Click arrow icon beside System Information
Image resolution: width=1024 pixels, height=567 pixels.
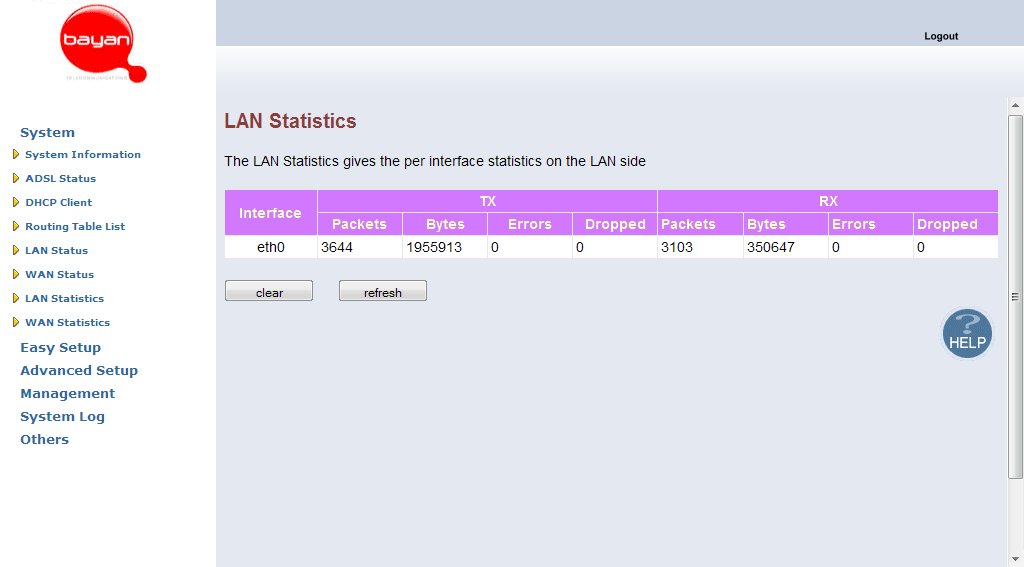(16, 154)
